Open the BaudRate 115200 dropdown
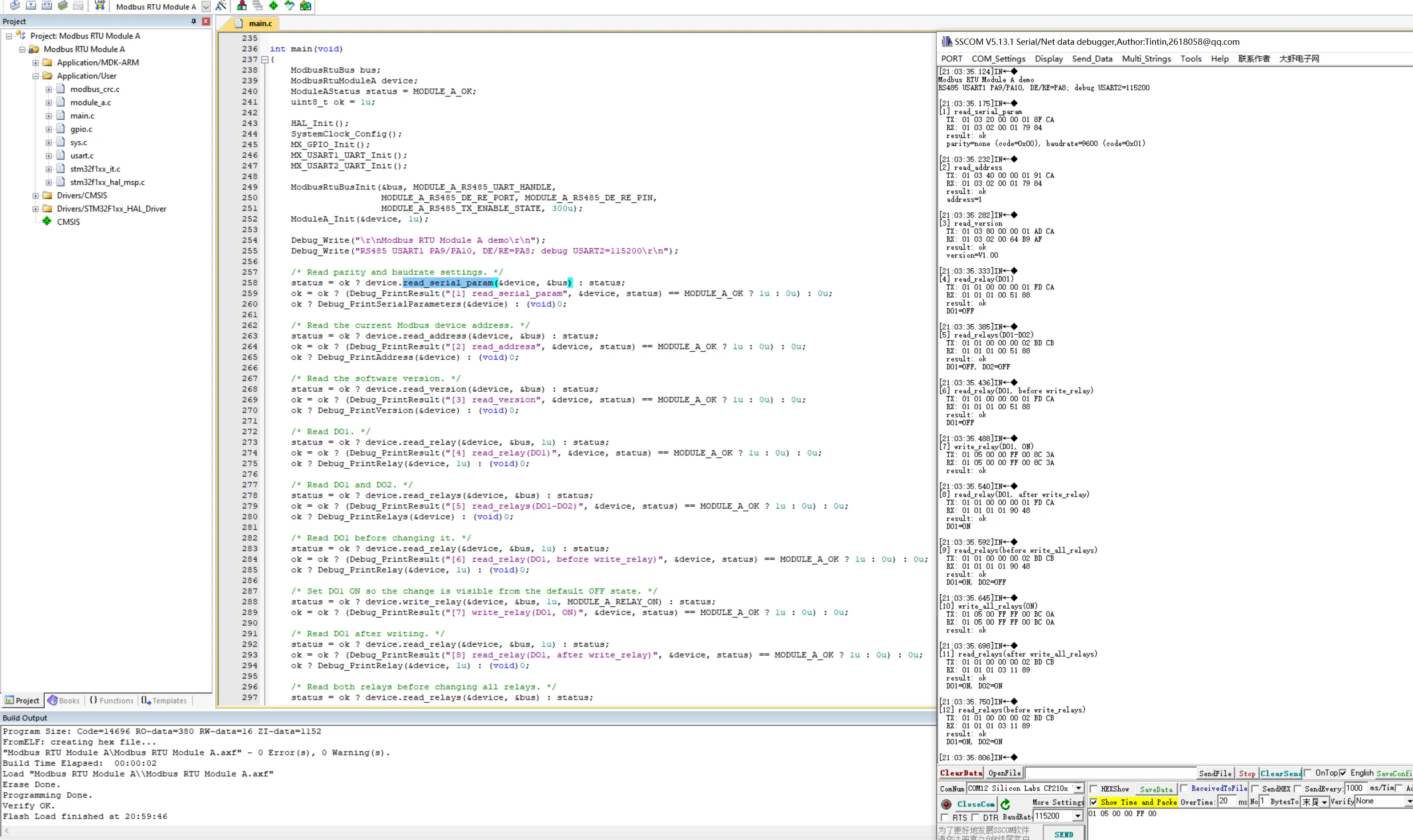Screen dimensions: 1413x840 (x=1077, y=816)
